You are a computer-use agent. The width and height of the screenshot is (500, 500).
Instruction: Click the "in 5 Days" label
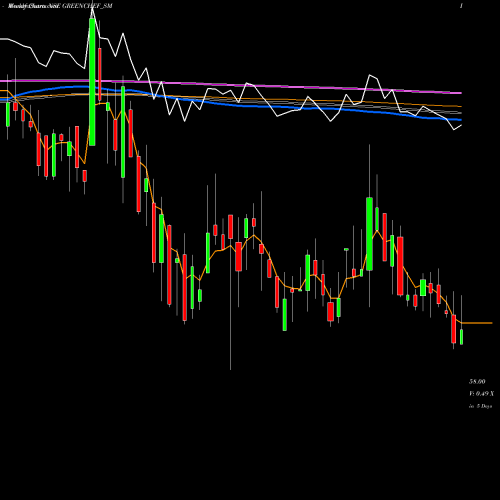pyautogui.click(x=480, y=406)
